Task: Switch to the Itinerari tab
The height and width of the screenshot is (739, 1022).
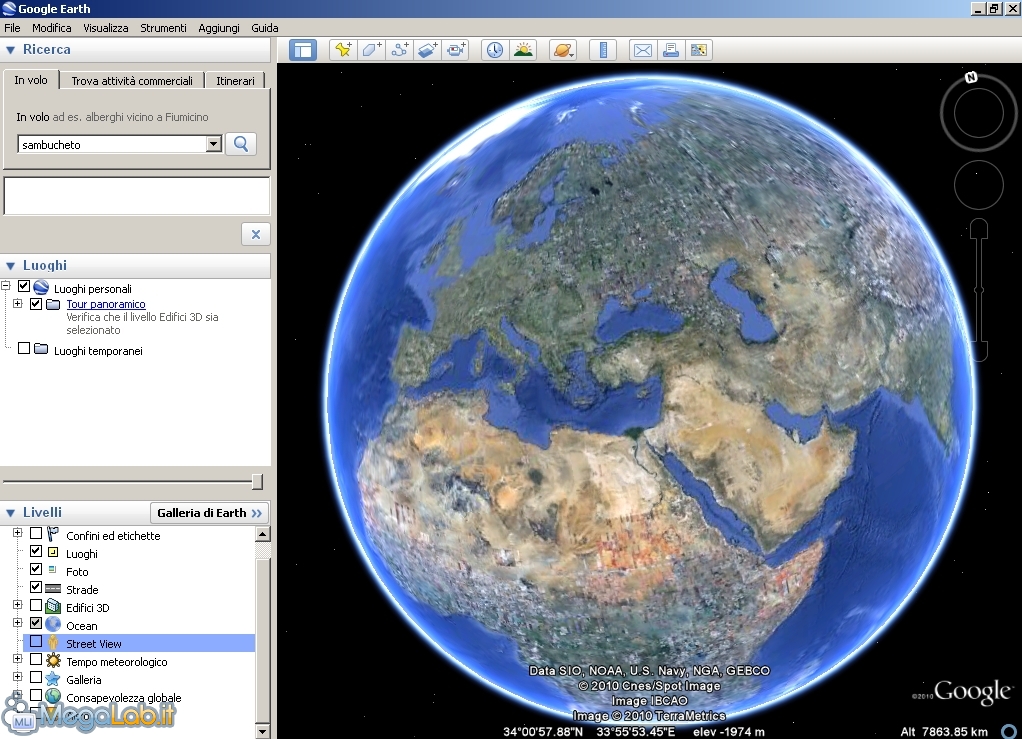Action: [x=235, y=81]
